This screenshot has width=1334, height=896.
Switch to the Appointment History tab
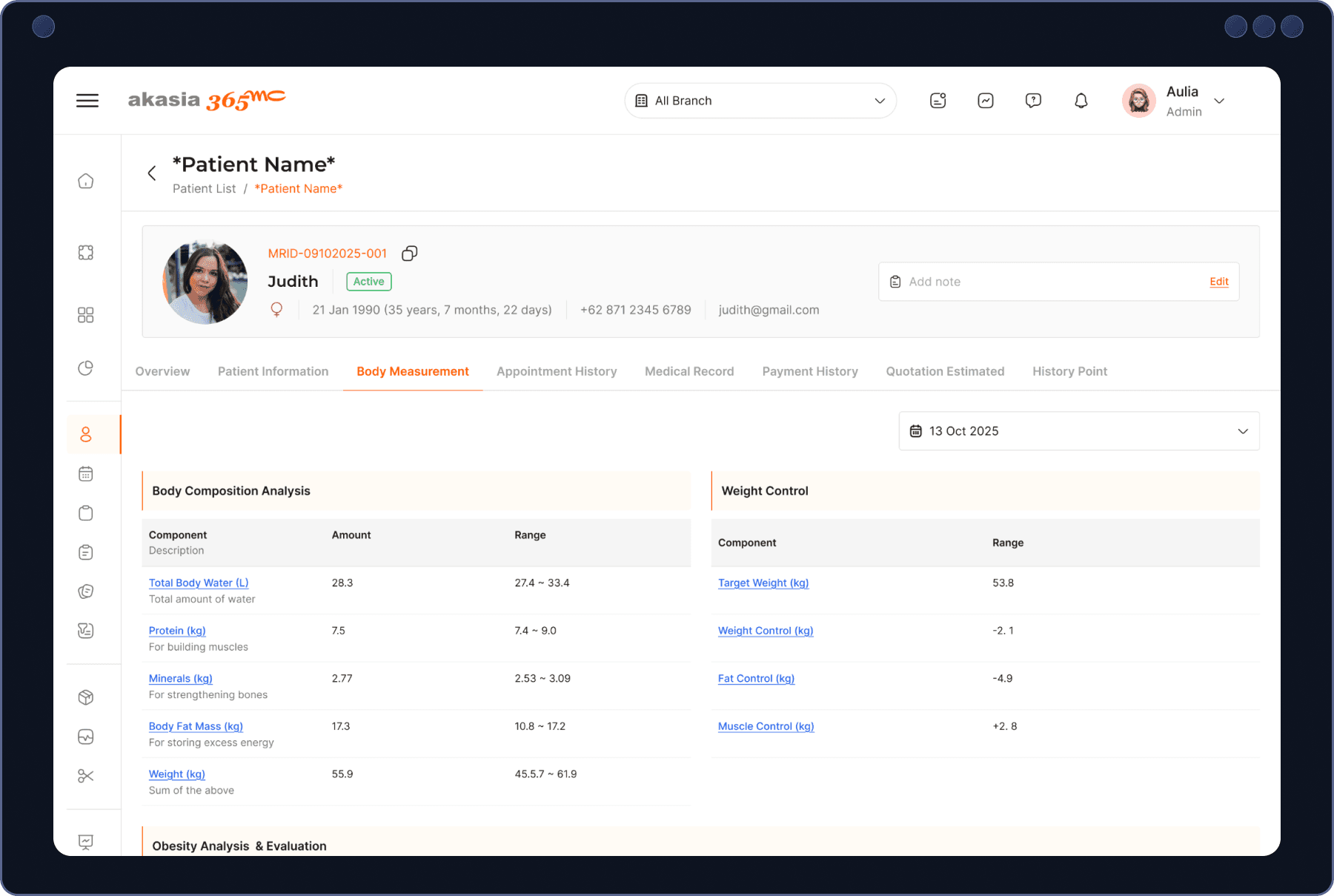click(x=557, y=371)
